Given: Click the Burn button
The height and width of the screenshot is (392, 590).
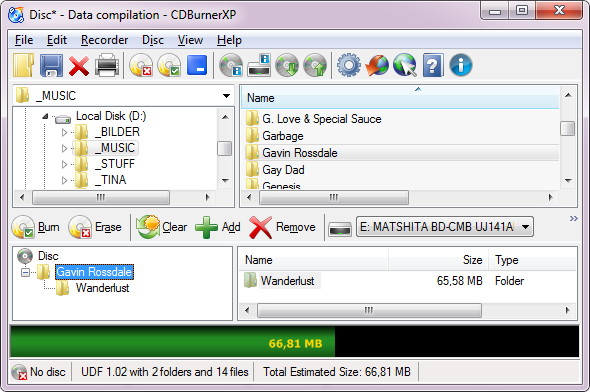Looking at the screenshot, I should click(x=36, y=227).
